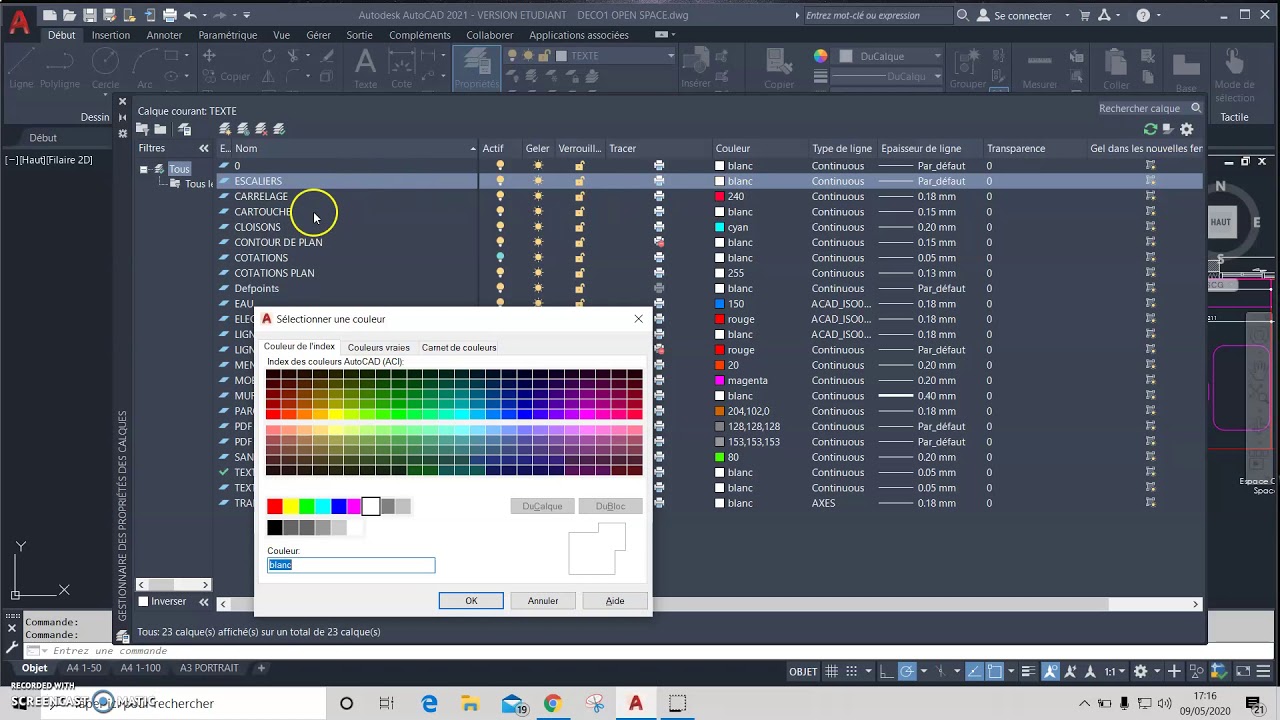Click the plot icon for CARRELAGE layer
Image resolution: width=1280 pixels, height=720 pixels.
coord(659,196)
